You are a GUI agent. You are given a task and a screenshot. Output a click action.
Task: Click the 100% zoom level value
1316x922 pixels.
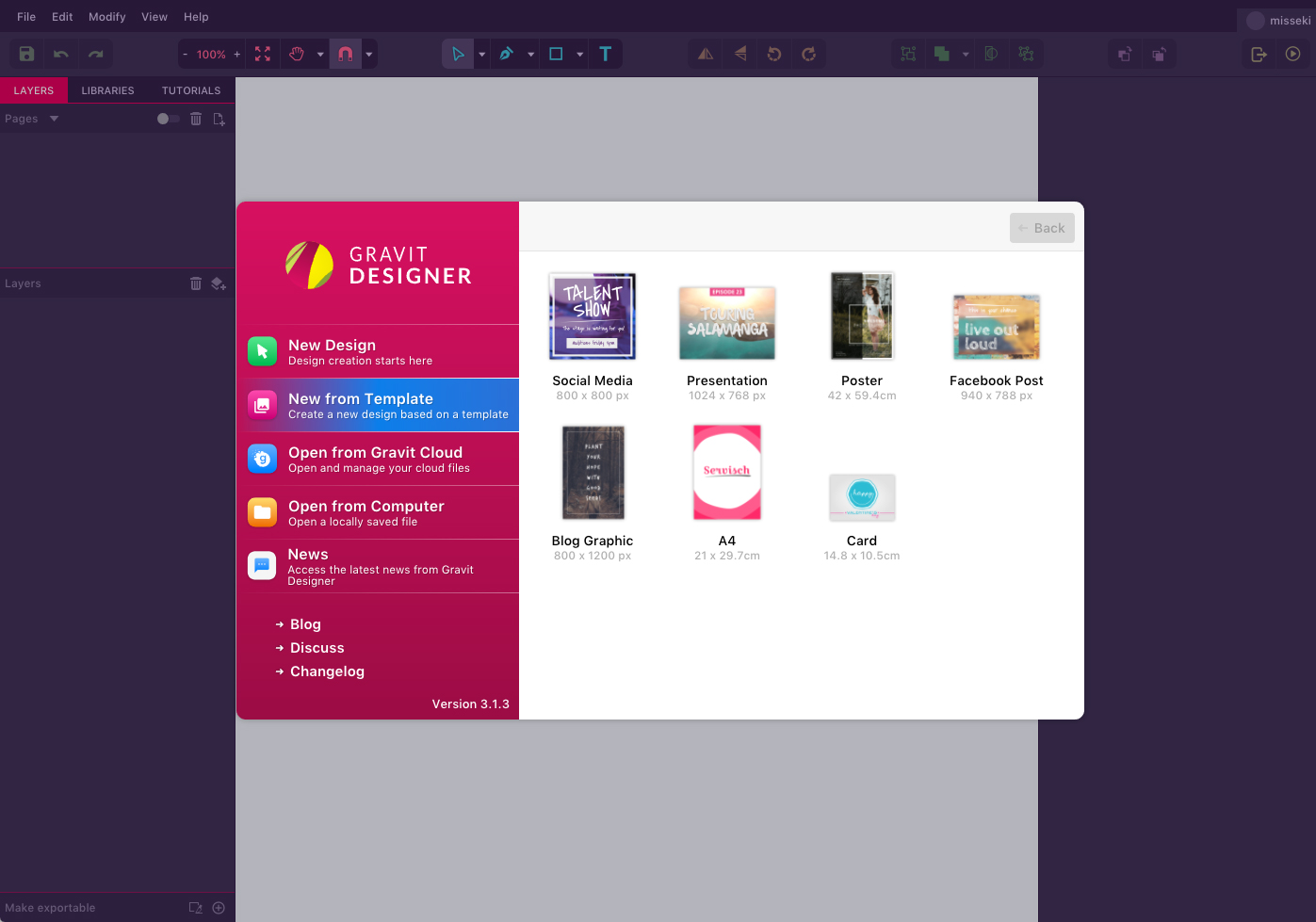pyautogui.click(x=211, y=55)
